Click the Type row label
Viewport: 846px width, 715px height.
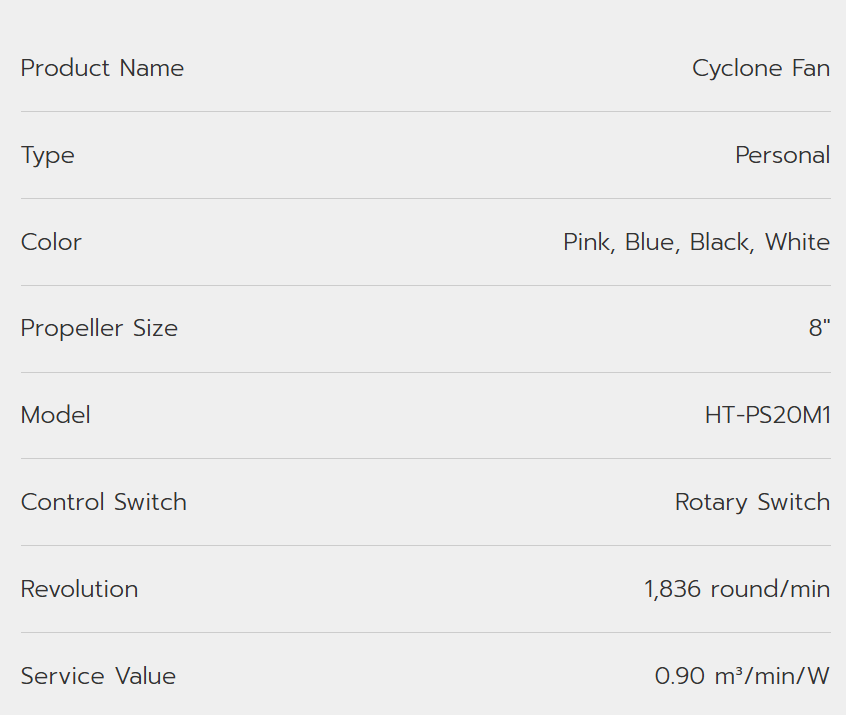coord(47,155)
